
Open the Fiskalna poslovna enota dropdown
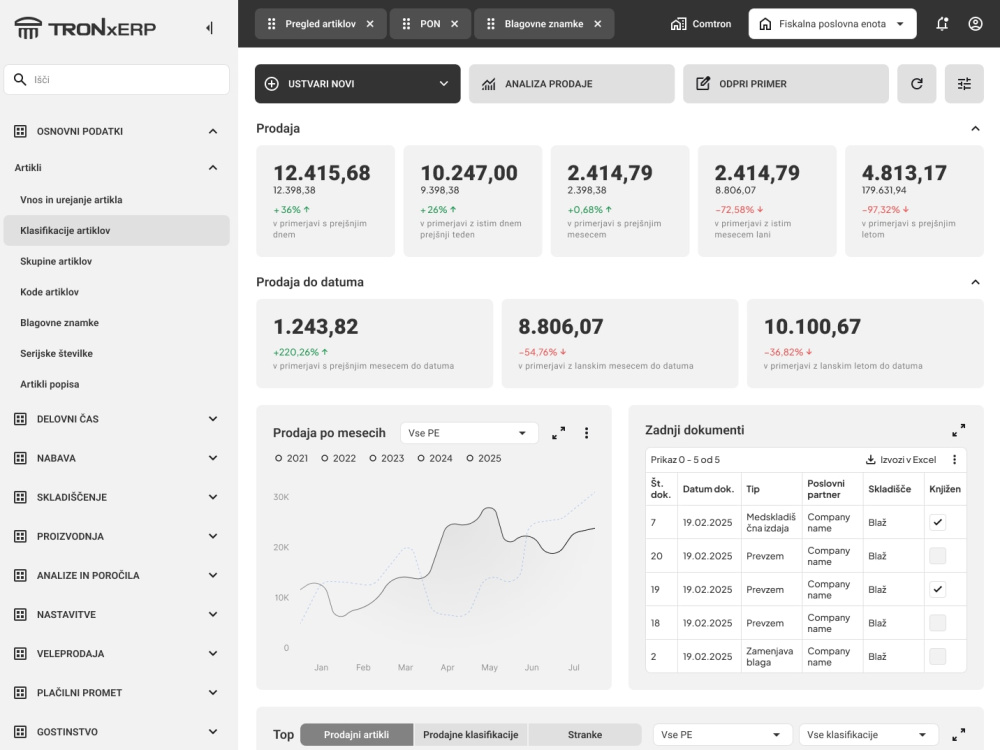[x=832, y=24]
